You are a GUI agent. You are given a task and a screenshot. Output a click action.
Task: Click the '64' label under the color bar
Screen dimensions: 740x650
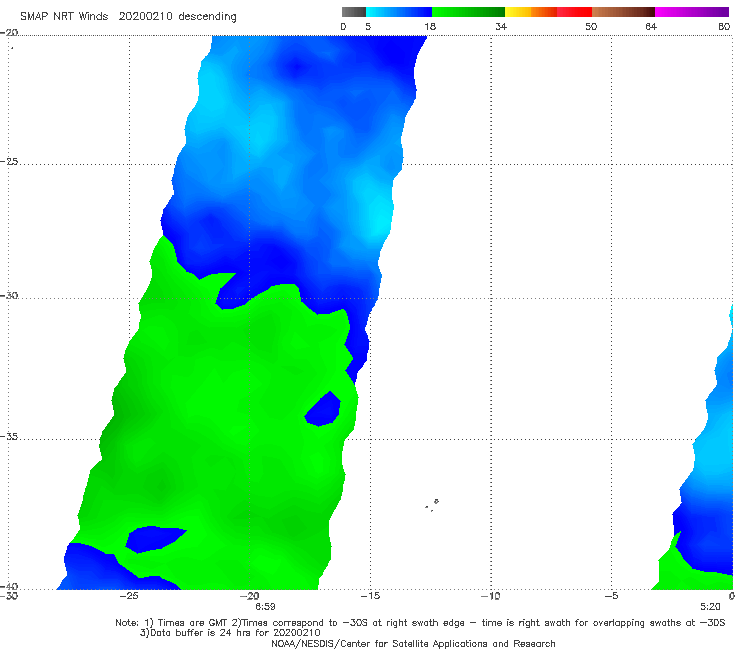point(651,26)
